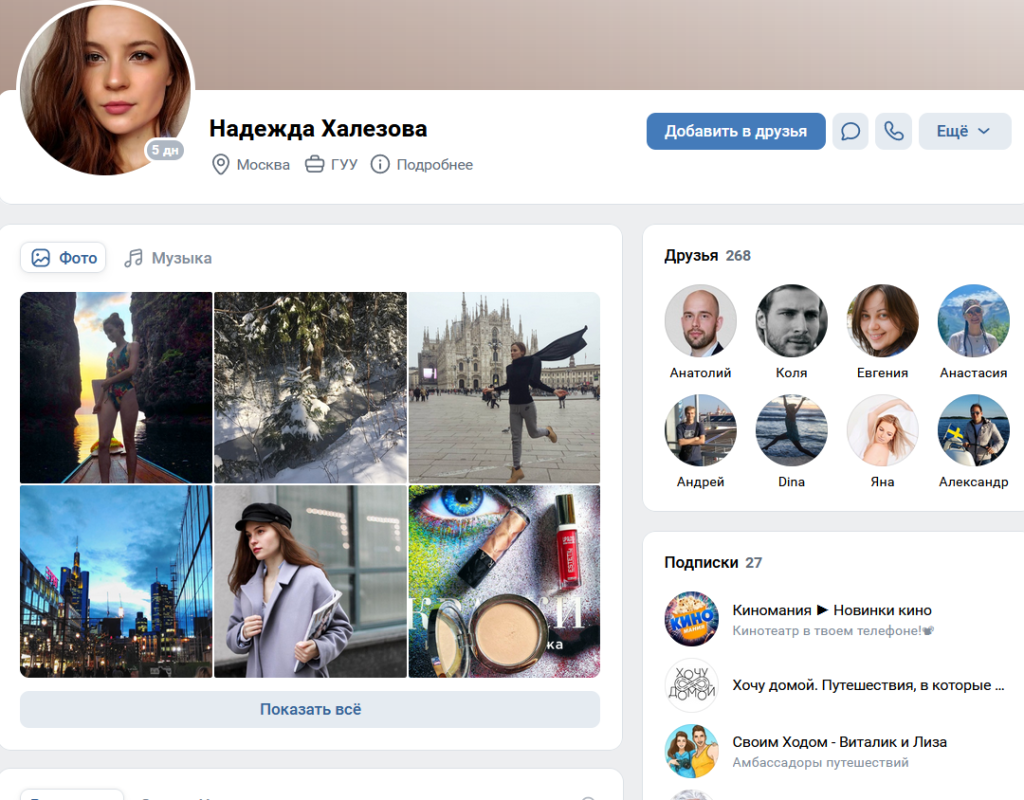
Task: Open the Подписки 27 subscriptions list
Action: 713,562
